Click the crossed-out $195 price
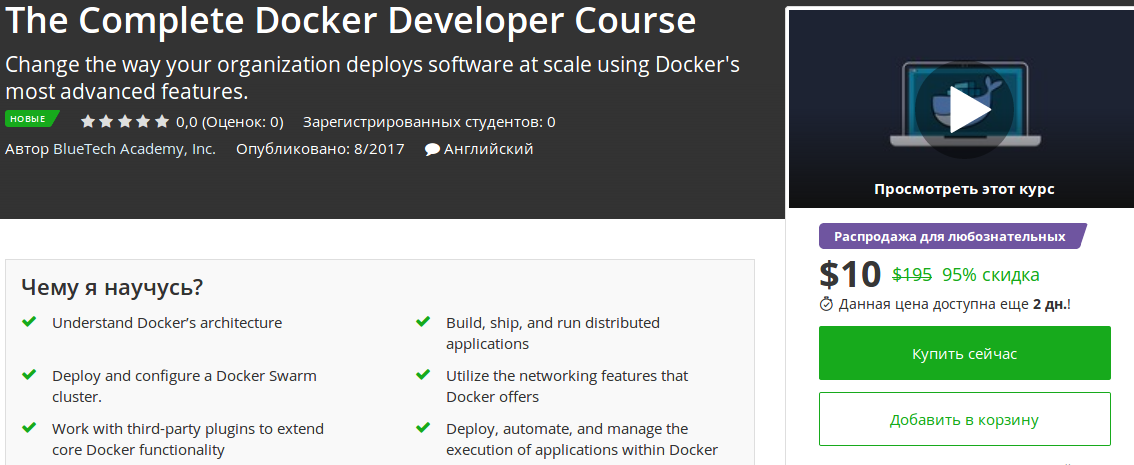 (x=912, y=275)
